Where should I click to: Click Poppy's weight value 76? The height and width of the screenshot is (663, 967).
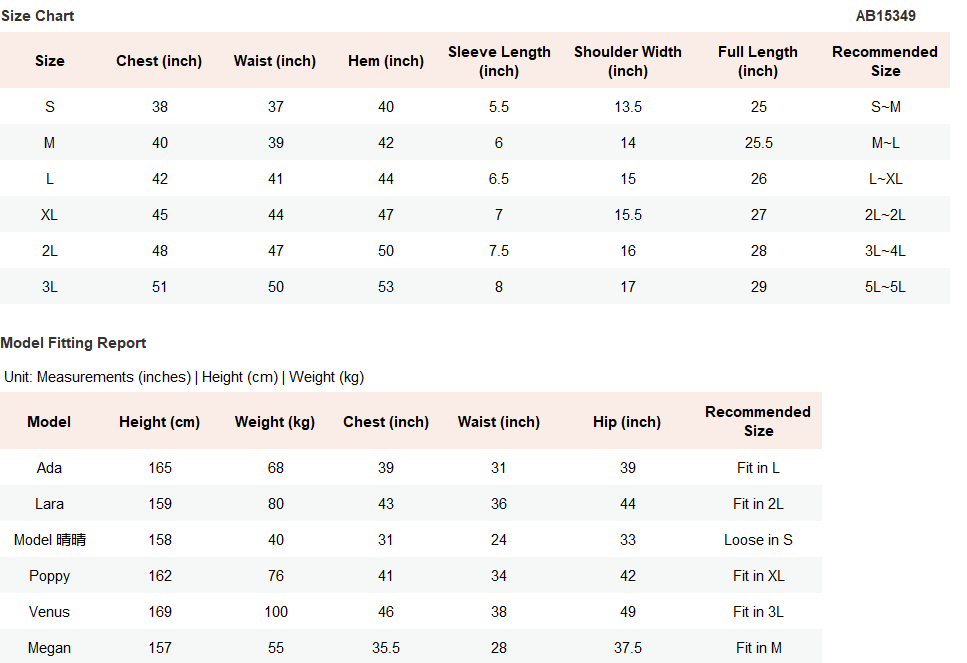276,575
